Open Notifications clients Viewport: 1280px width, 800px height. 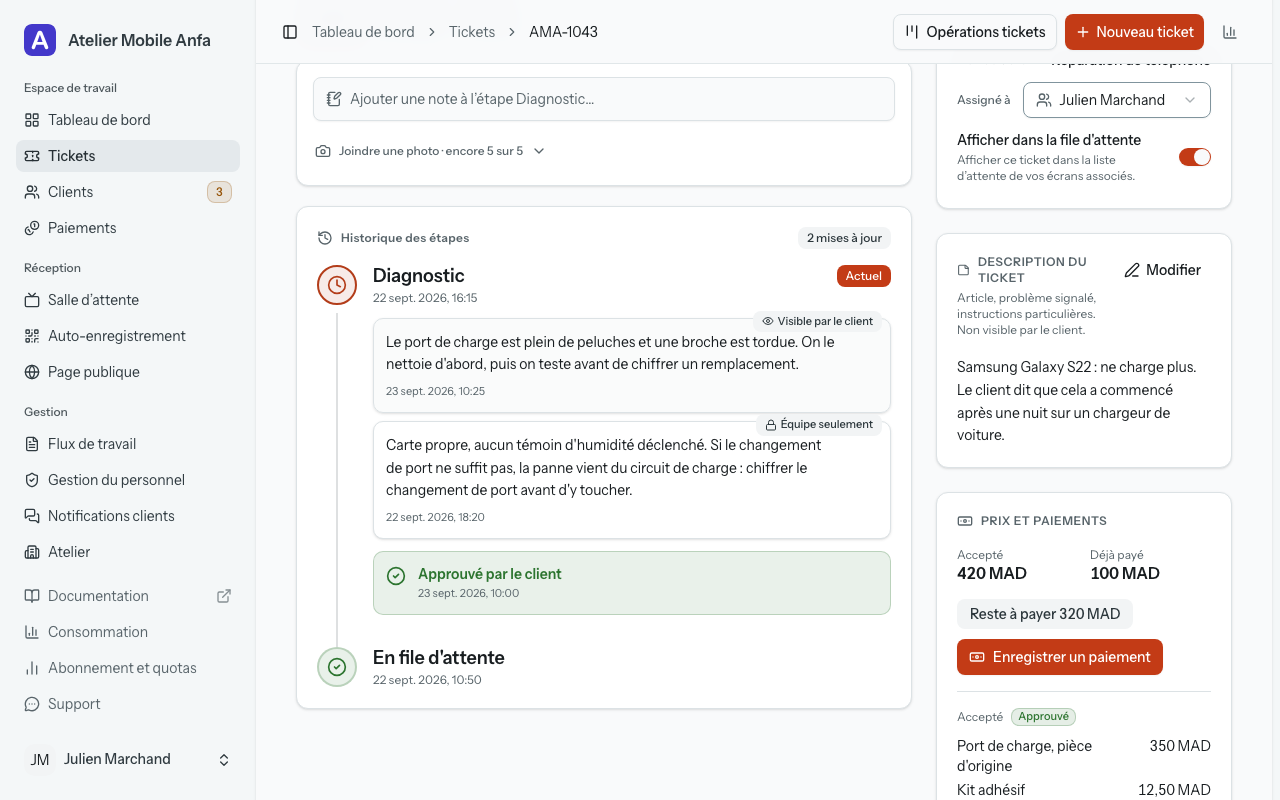(x=128, y=516)
